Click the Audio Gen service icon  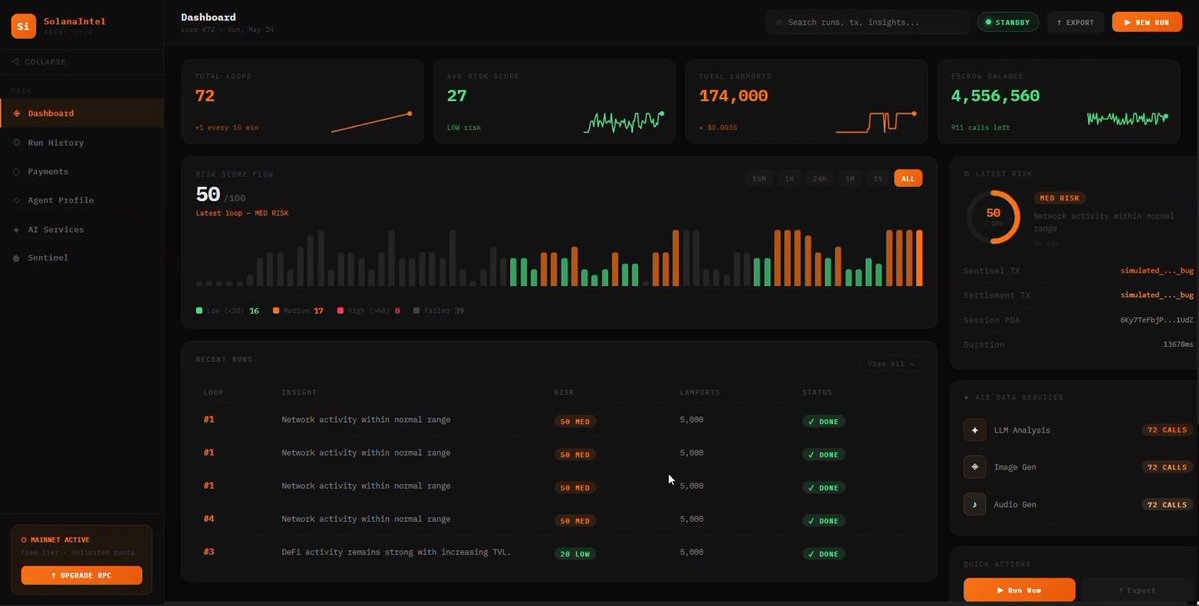tap(974, 504)
